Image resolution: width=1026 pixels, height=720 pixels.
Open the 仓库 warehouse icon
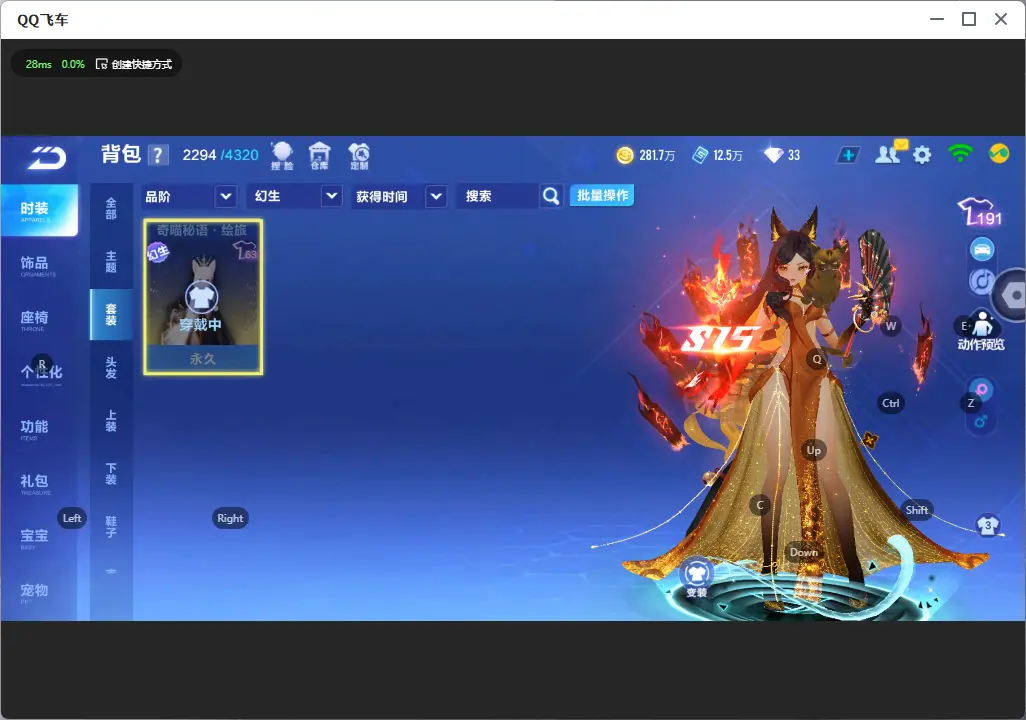click(x=319, y=156)
